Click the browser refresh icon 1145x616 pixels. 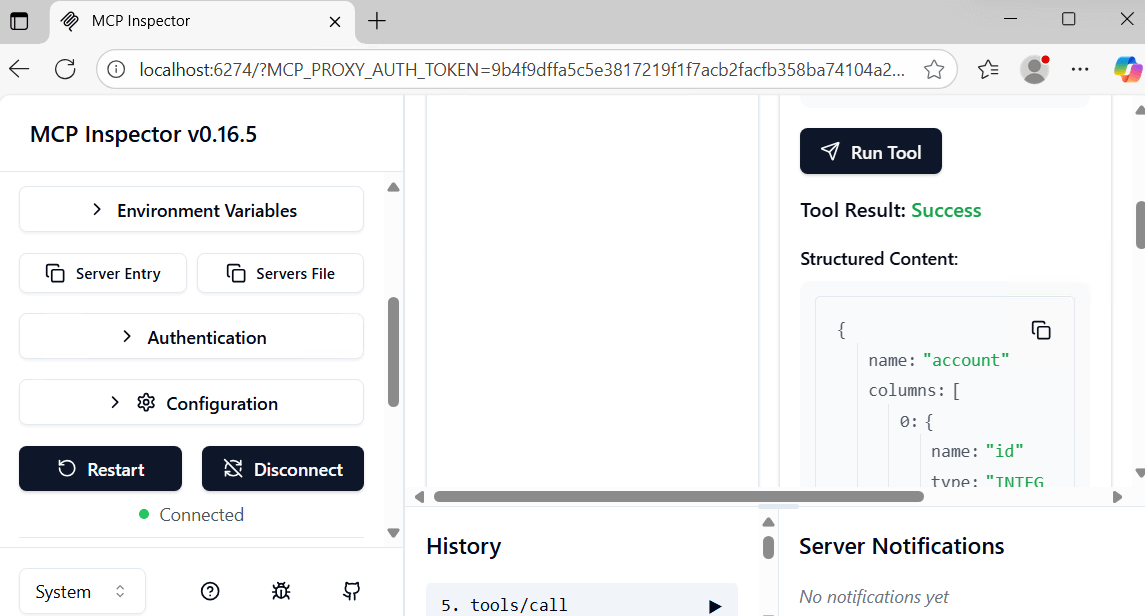(65, 69)
